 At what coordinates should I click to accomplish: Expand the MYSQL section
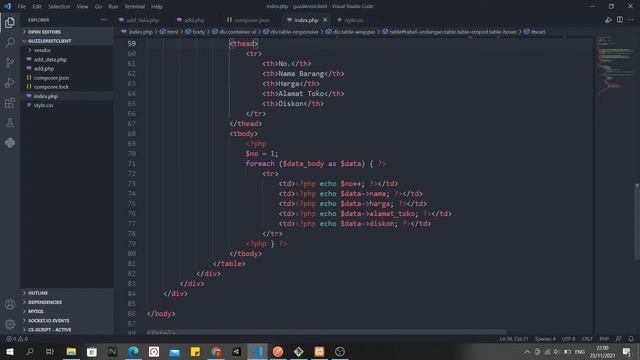(x=36, y=311)
